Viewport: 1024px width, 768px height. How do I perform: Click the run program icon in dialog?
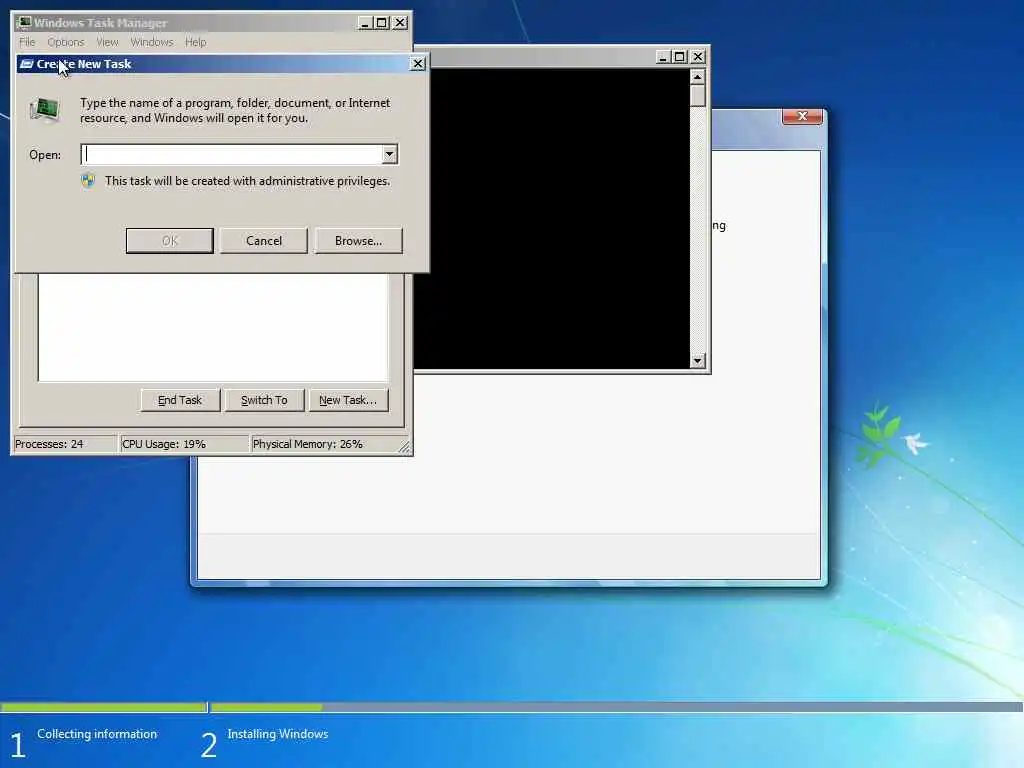pos(45,109)
